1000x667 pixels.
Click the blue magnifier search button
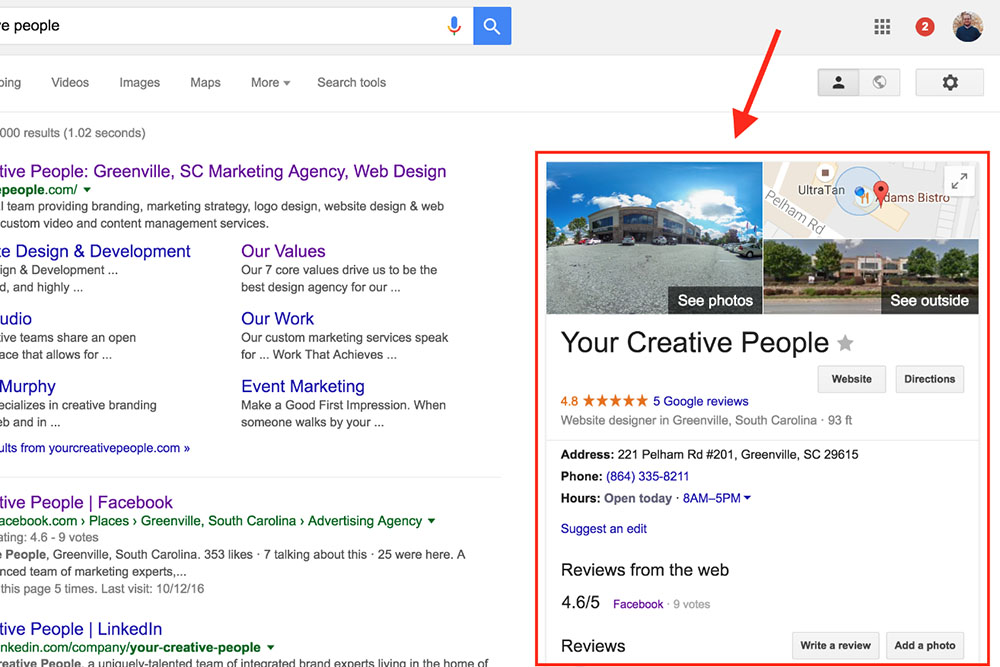coord(492,26)
